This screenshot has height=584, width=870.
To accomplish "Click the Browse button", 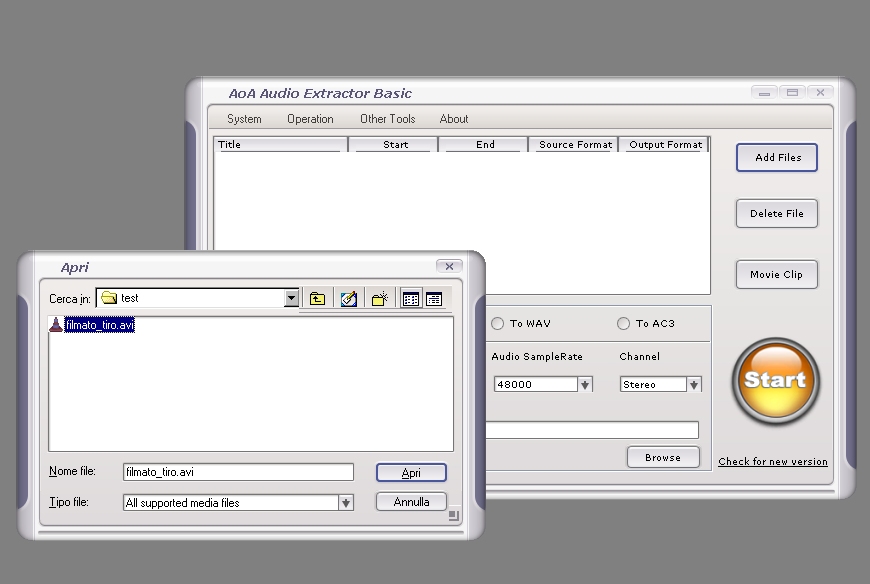I will 663,458.
